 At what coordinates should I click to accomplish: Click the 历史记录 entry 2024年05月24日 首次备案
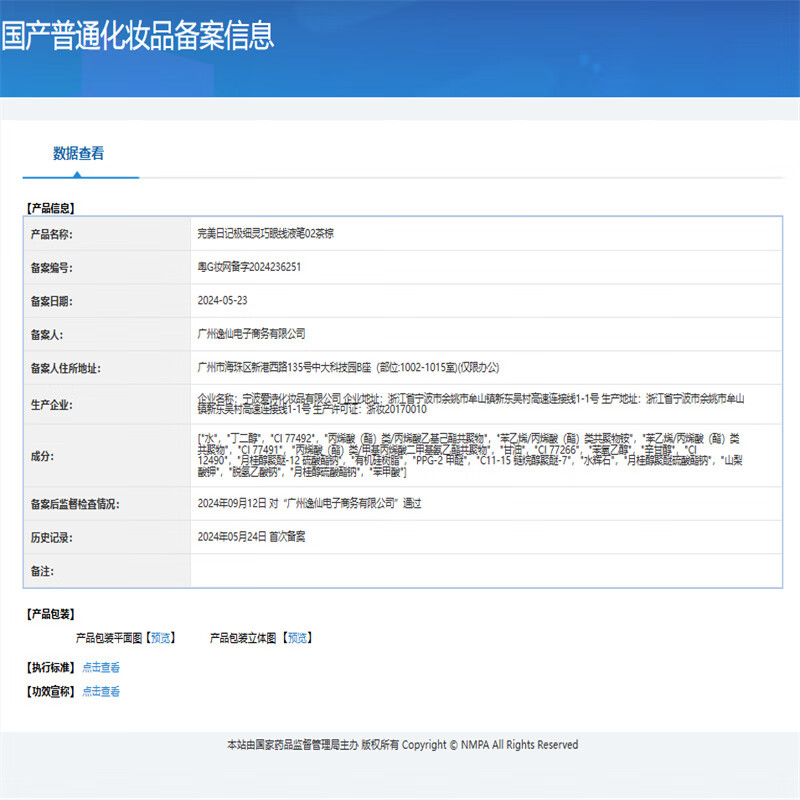coord(252,537)
